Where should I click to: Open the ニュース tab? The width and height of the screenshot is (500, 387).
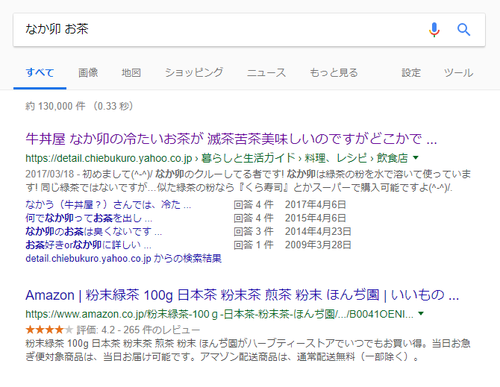(266, 72)
